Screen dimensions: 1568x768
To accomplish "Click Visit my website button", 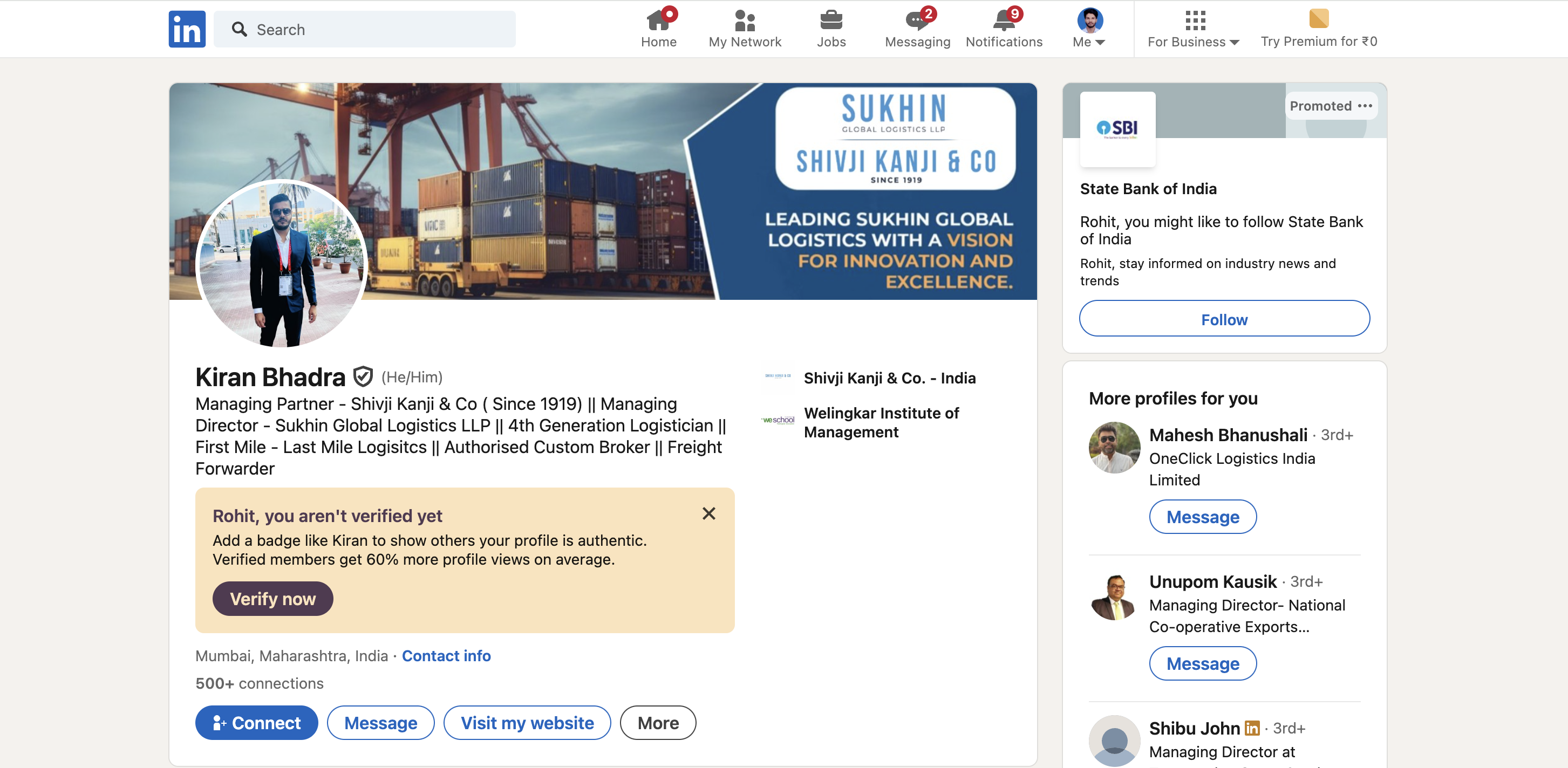I will [527, 722].
